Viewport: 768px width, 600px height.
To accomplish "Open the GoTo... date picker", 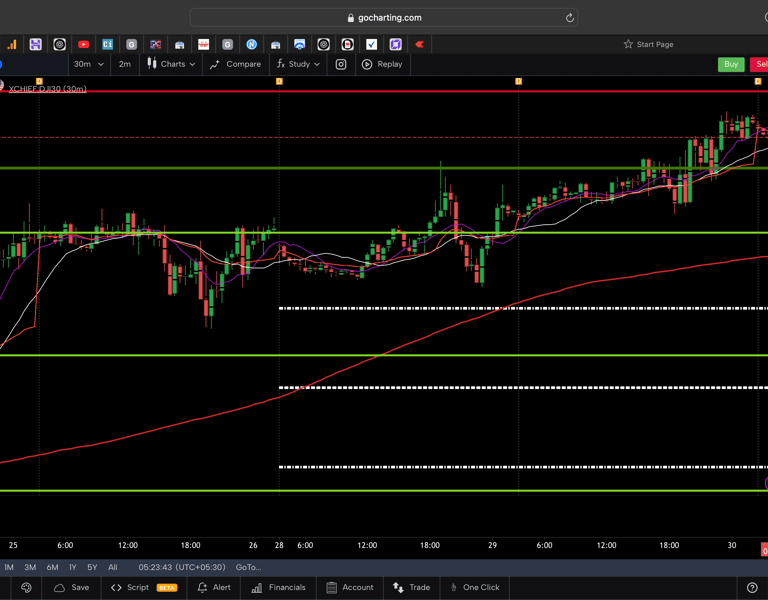I will [248, 567].
